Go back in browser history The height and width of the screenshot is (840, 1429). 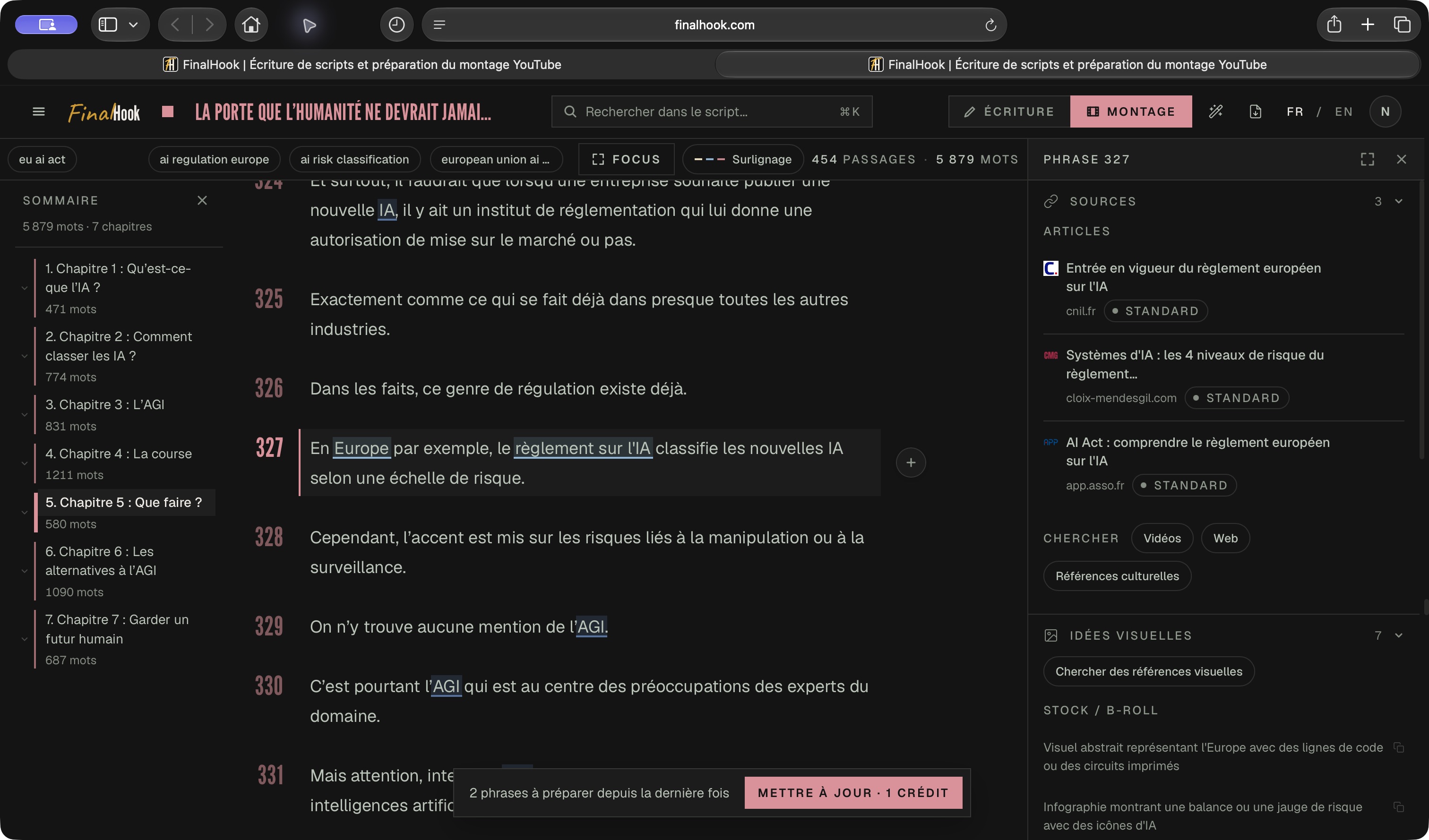click(175, 25)
